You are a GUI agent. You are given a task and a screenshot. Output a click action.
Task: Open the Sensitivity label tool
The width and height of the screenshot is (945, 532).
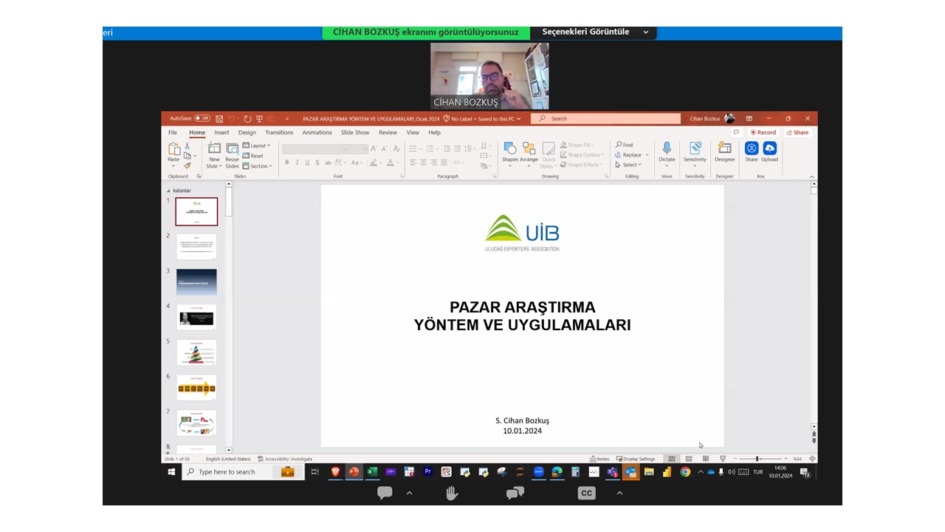pos(695,152)
